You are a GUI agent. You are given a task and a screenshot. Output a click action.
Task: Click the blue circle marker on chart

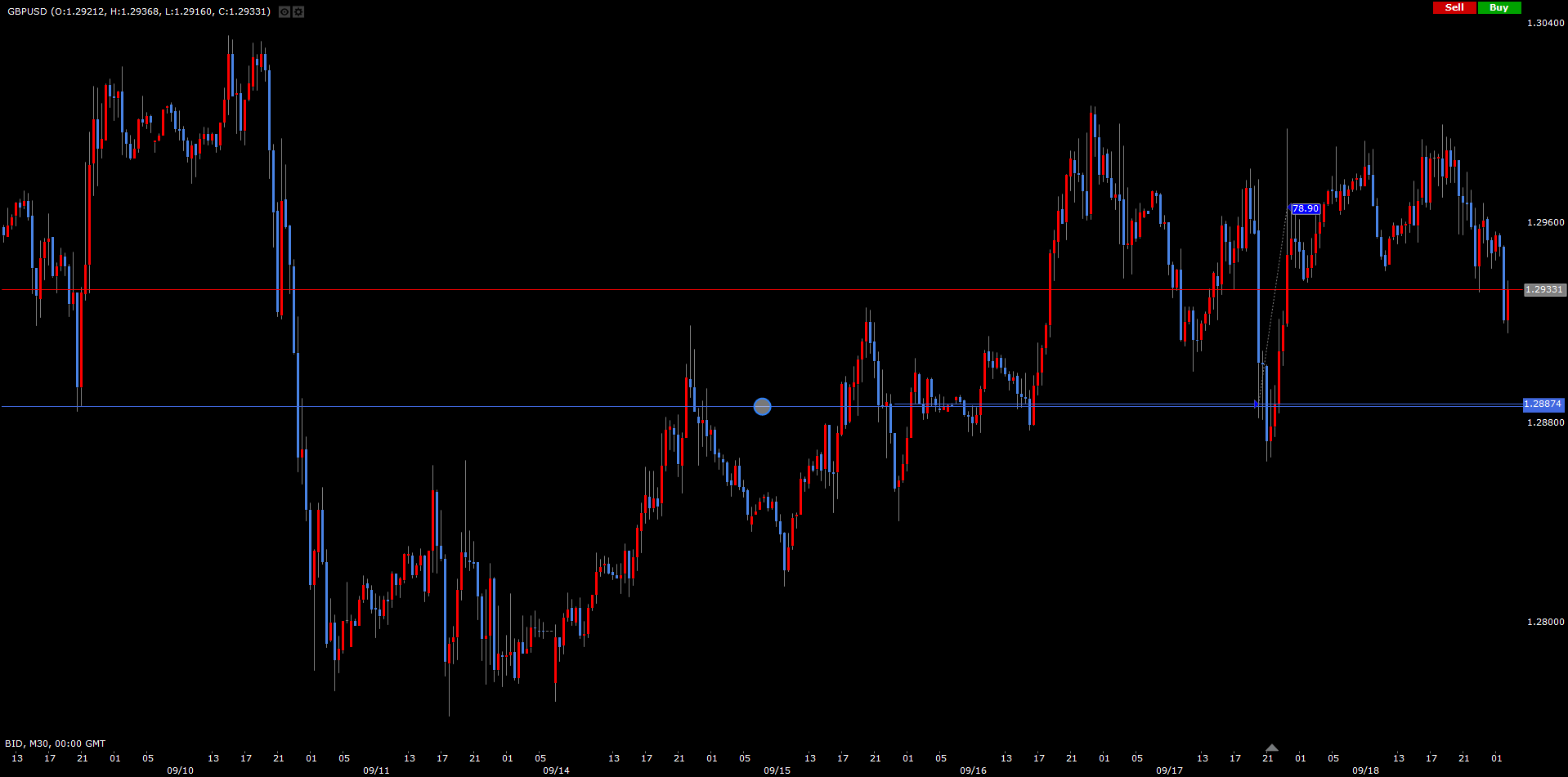[762, 406]
